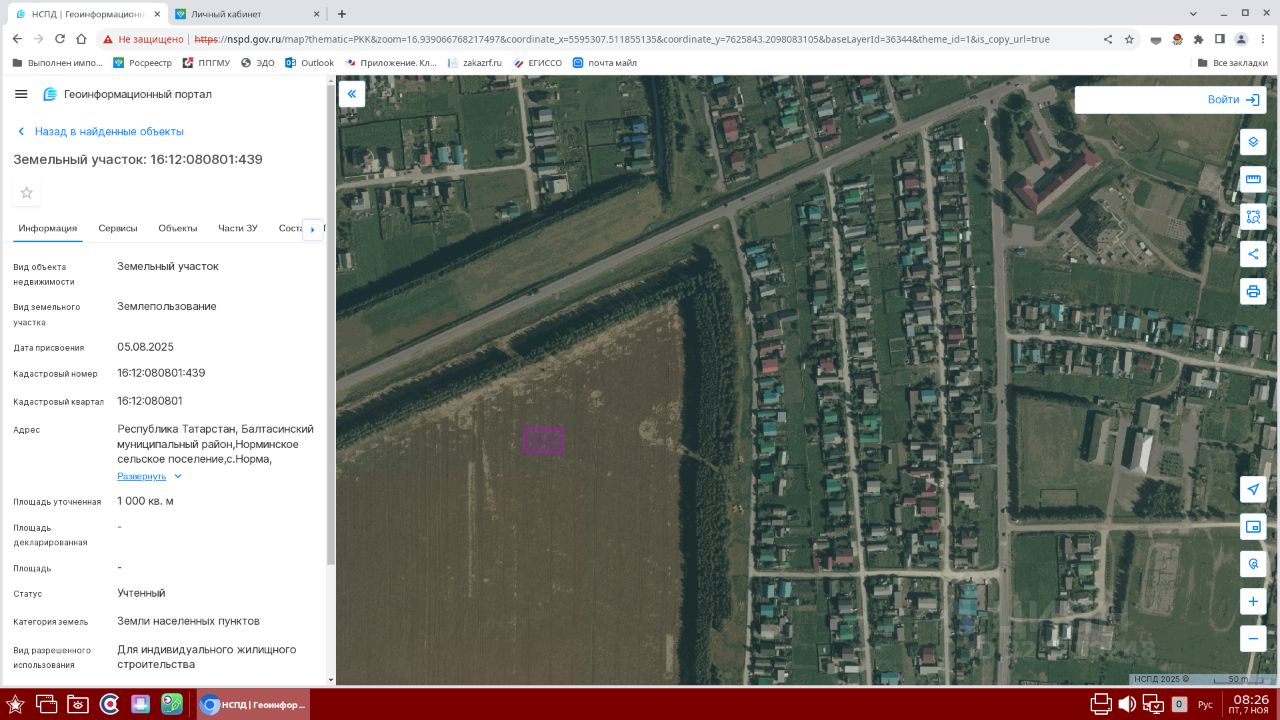Open the taskbar start star menu
The width and height of the screenshot is (1280, 720).
click(x=15, y=704)
